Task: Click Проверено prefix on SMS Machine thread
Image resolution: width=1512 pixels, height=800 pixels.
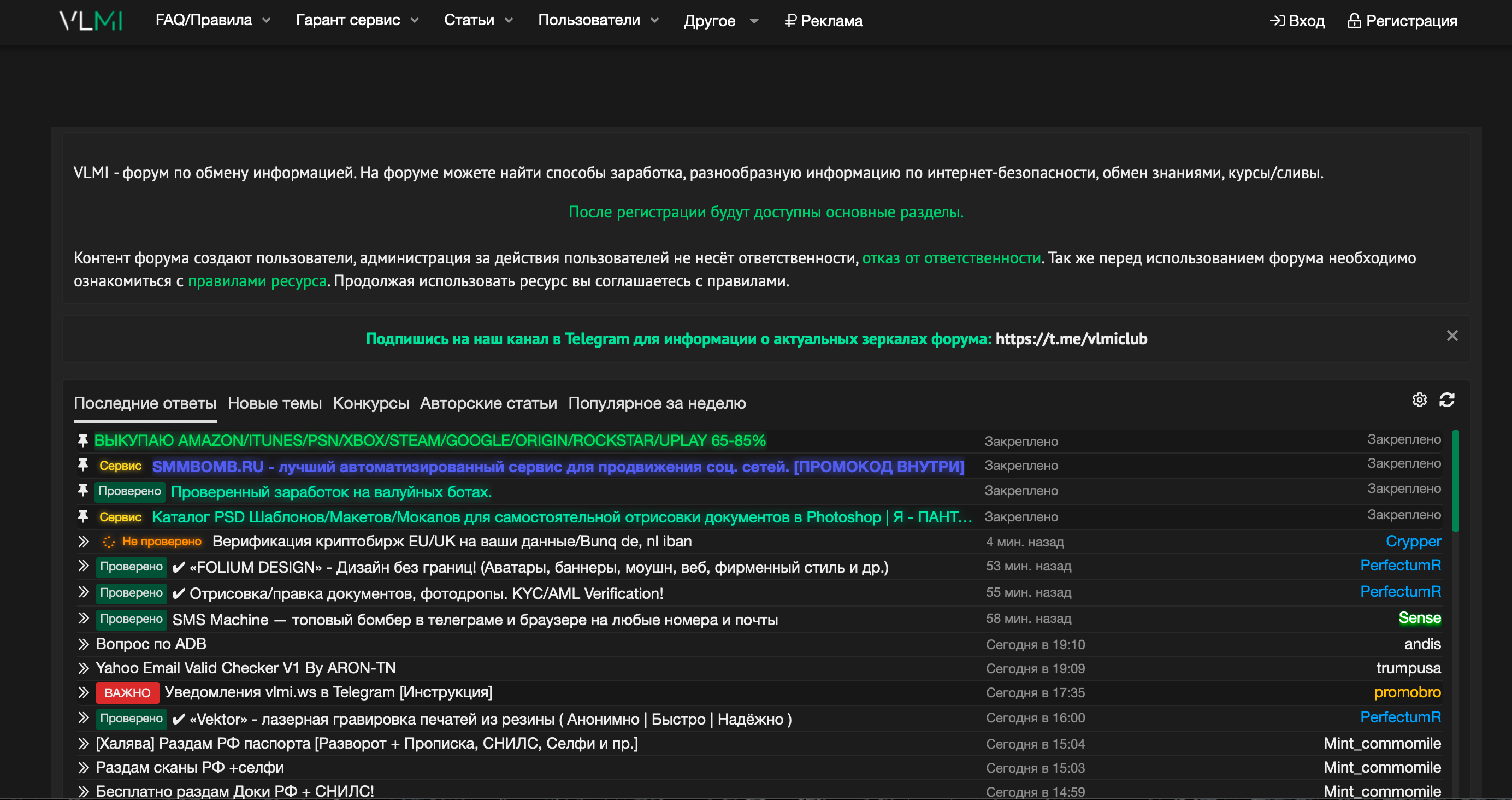Action: [x=132, y=619]
